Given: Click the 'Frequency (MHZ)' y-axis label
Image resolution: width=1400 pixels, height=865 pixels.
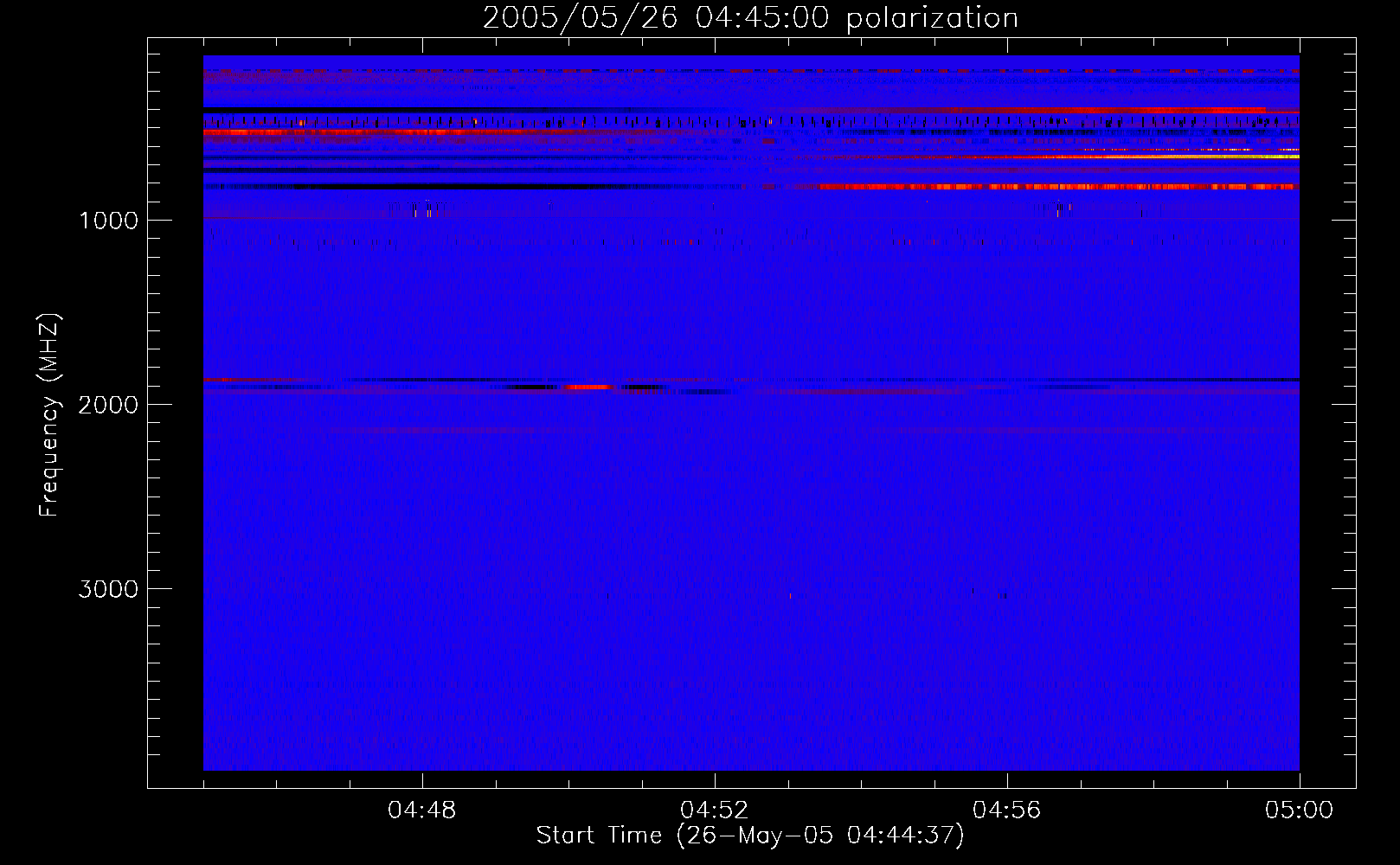Looking at the screenshot, I should click(49, 415).
